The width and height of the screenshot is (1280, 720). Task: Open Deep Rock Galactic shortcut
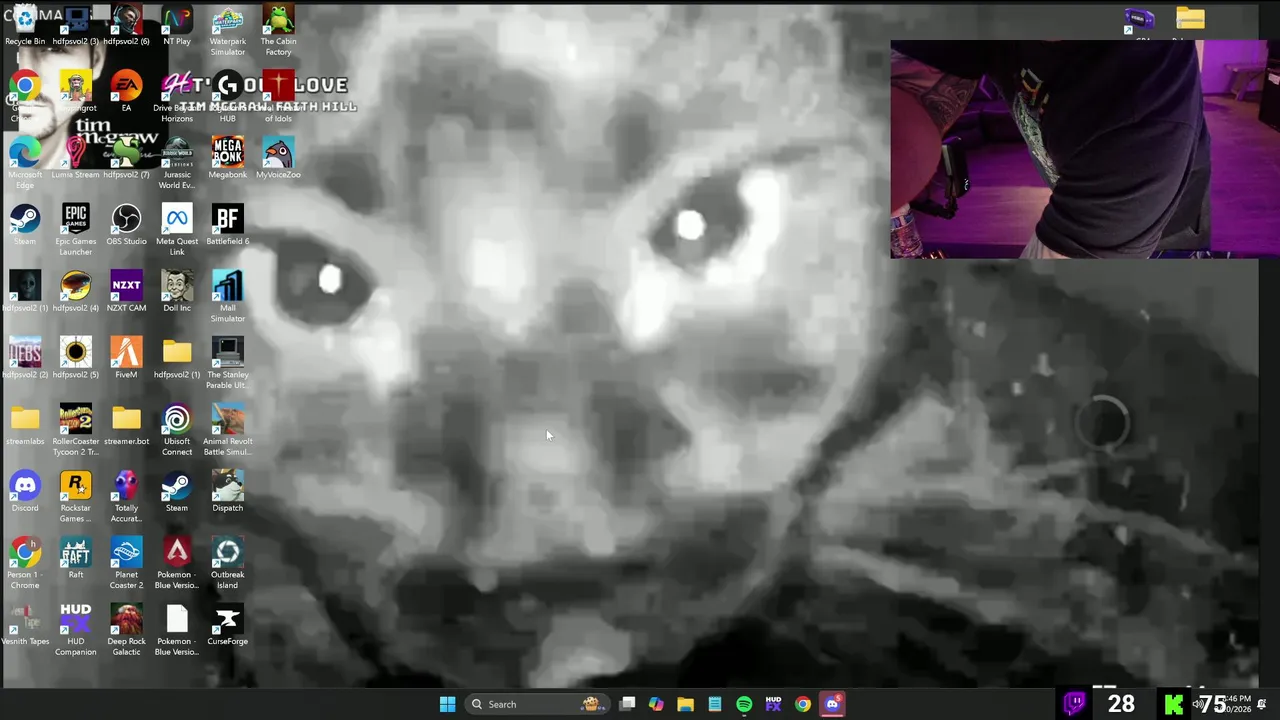tap(126, 631)
